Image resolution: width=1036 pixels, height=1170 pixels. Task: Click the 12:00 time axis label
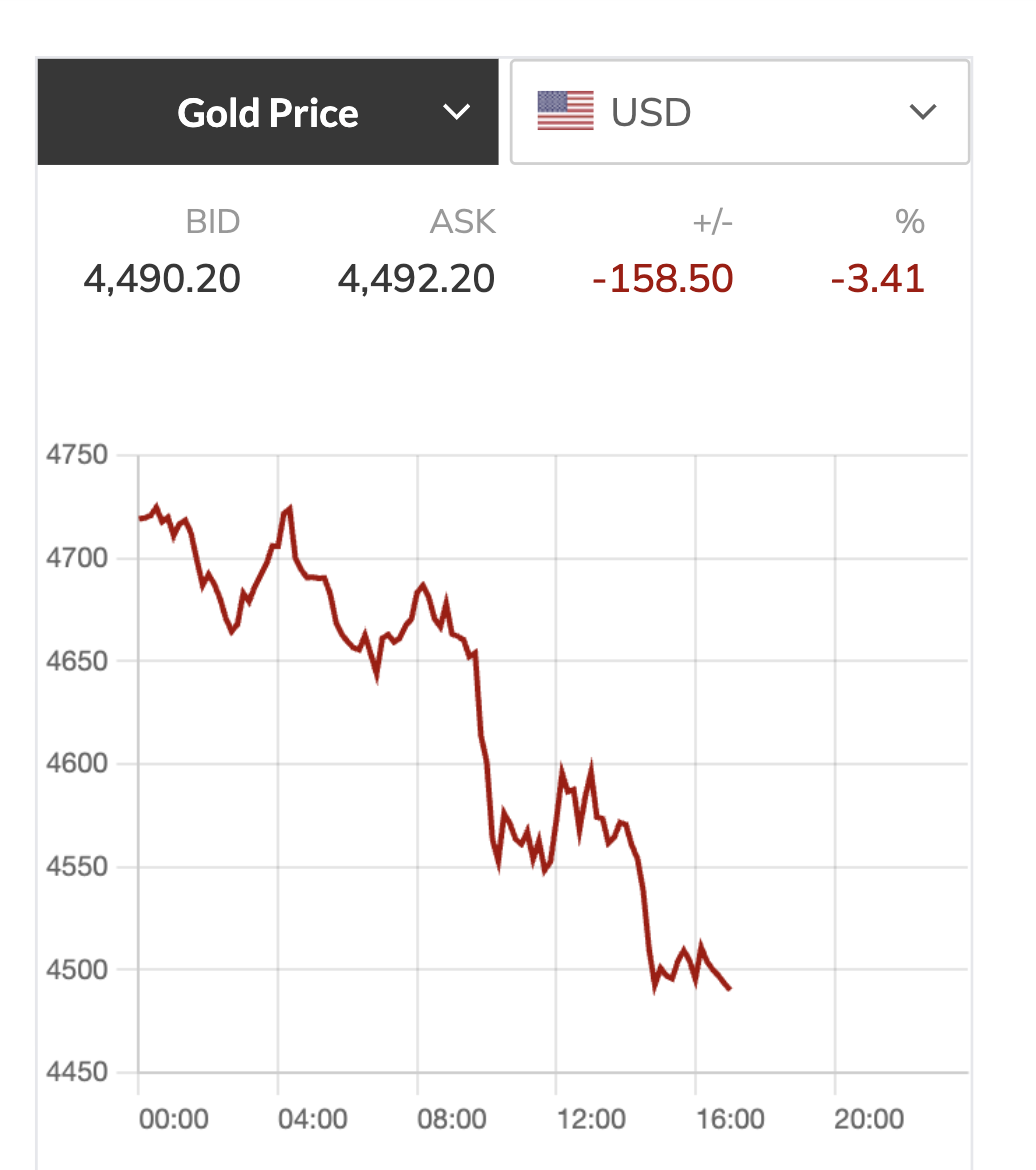tap(591, 1118)
